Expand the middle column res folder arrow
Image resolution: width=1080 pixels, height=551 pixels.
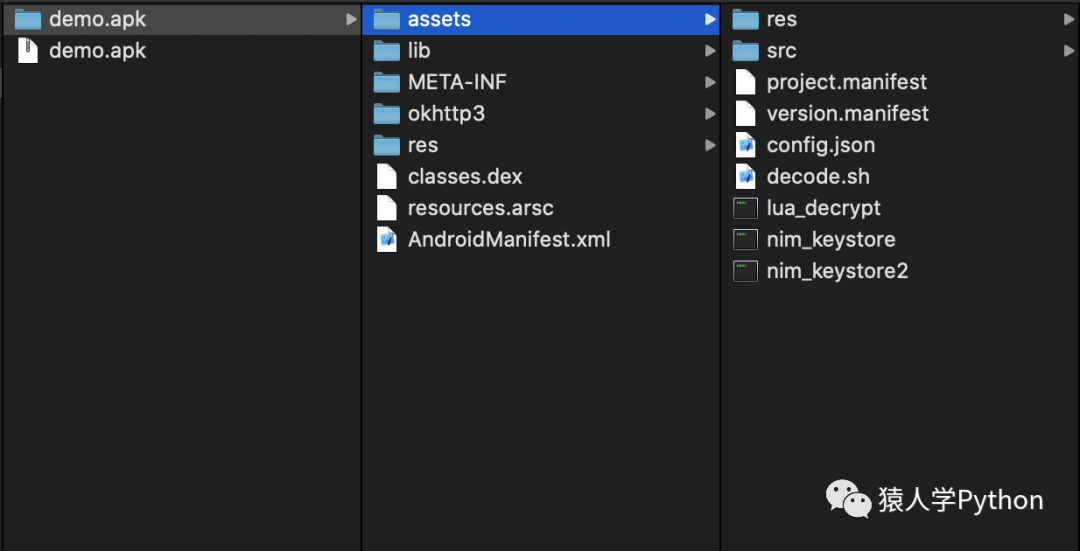pyautogui.click(x=710, y=145)
